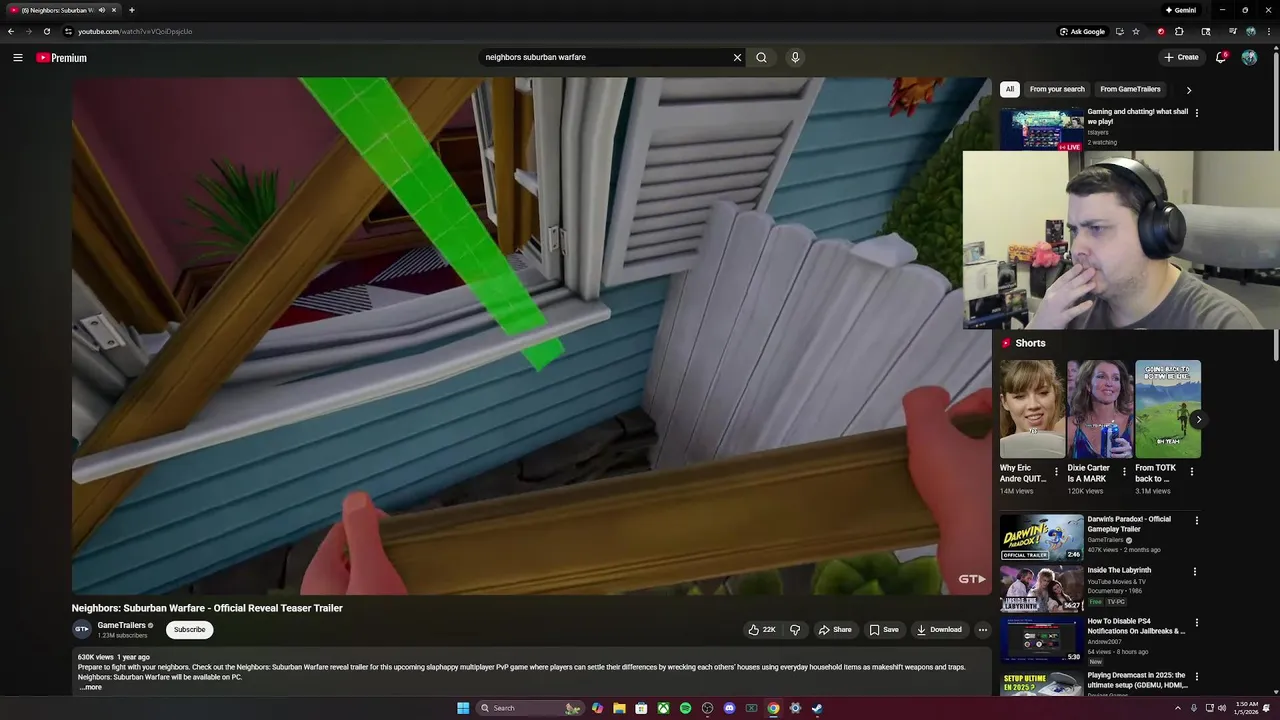Image resolution: width=1280 pixels, height=720 pixels.
Task: Open Windows Start menu
Action: pos(463,708)
